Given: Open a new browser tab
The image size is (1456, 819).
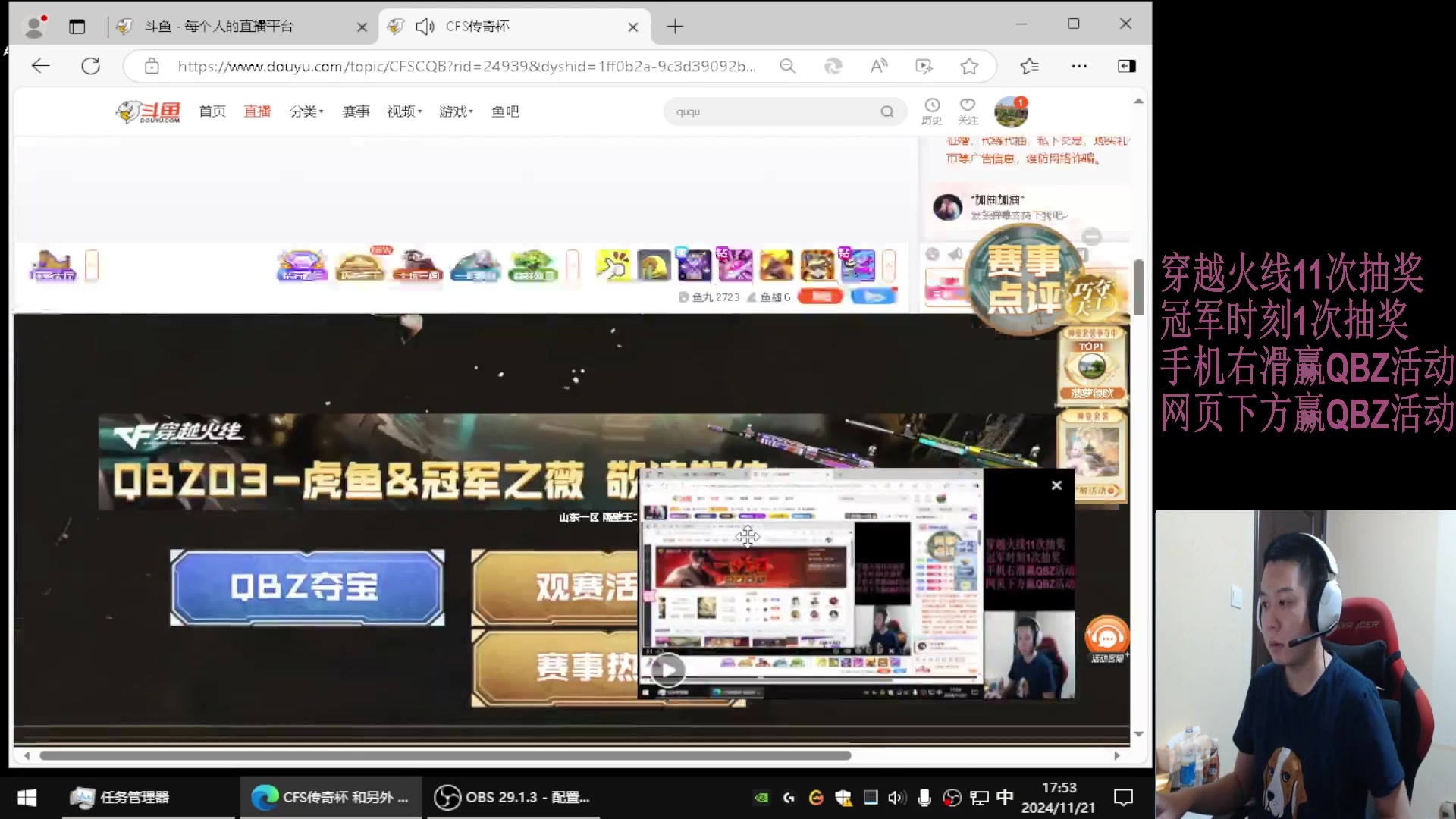Looking at the screenshot, I should [675, 27].
